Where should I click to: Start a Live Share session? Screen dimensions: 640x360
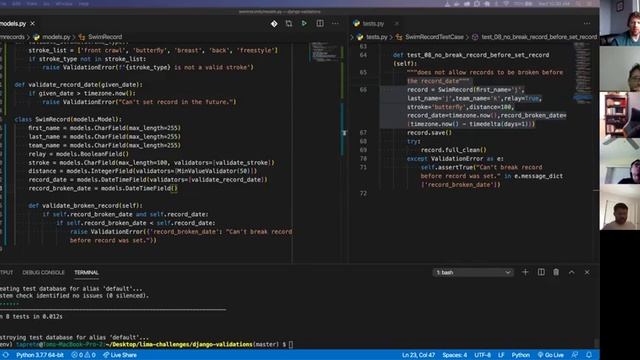pyautogui.click(x=120, y=355)
